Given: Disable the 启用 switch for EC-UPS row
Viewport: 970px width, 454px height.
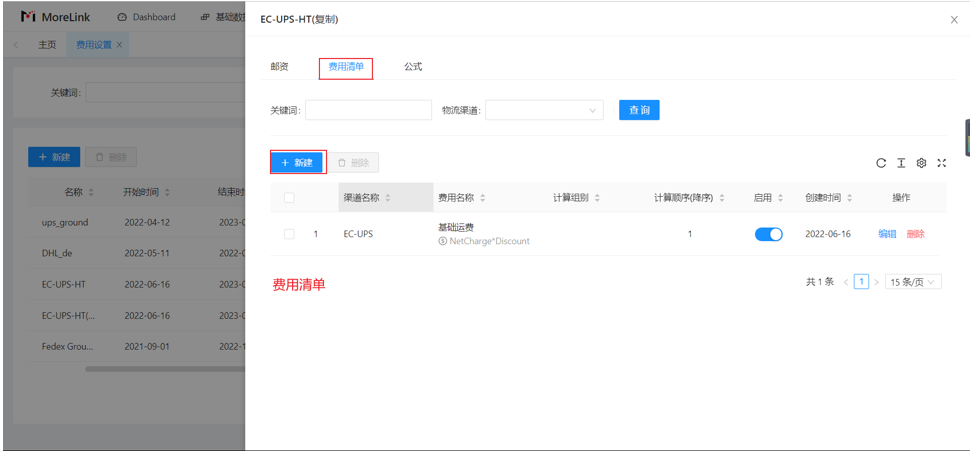Looking at the screenshot, I should (768, 234).
